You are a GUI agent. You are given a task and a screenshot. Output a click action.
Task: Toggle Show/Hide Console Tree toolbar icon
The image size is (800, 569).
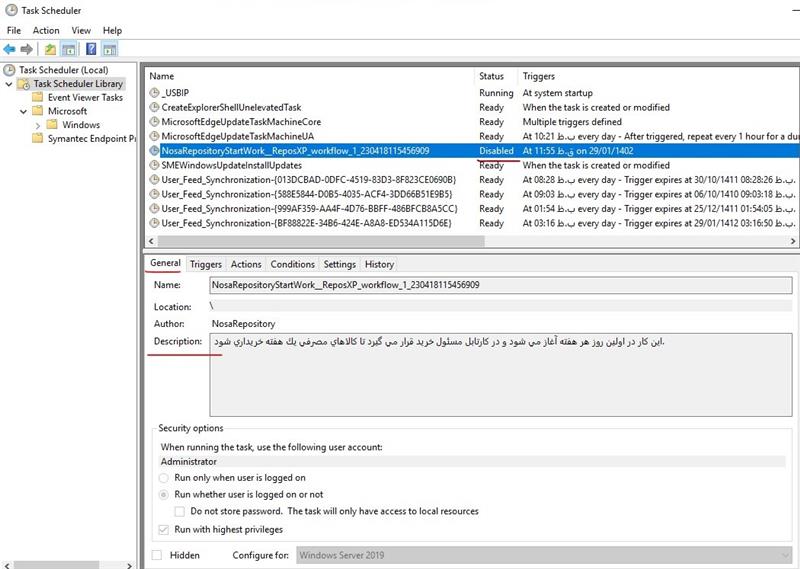pyautogui.click(x=69, y=49)
